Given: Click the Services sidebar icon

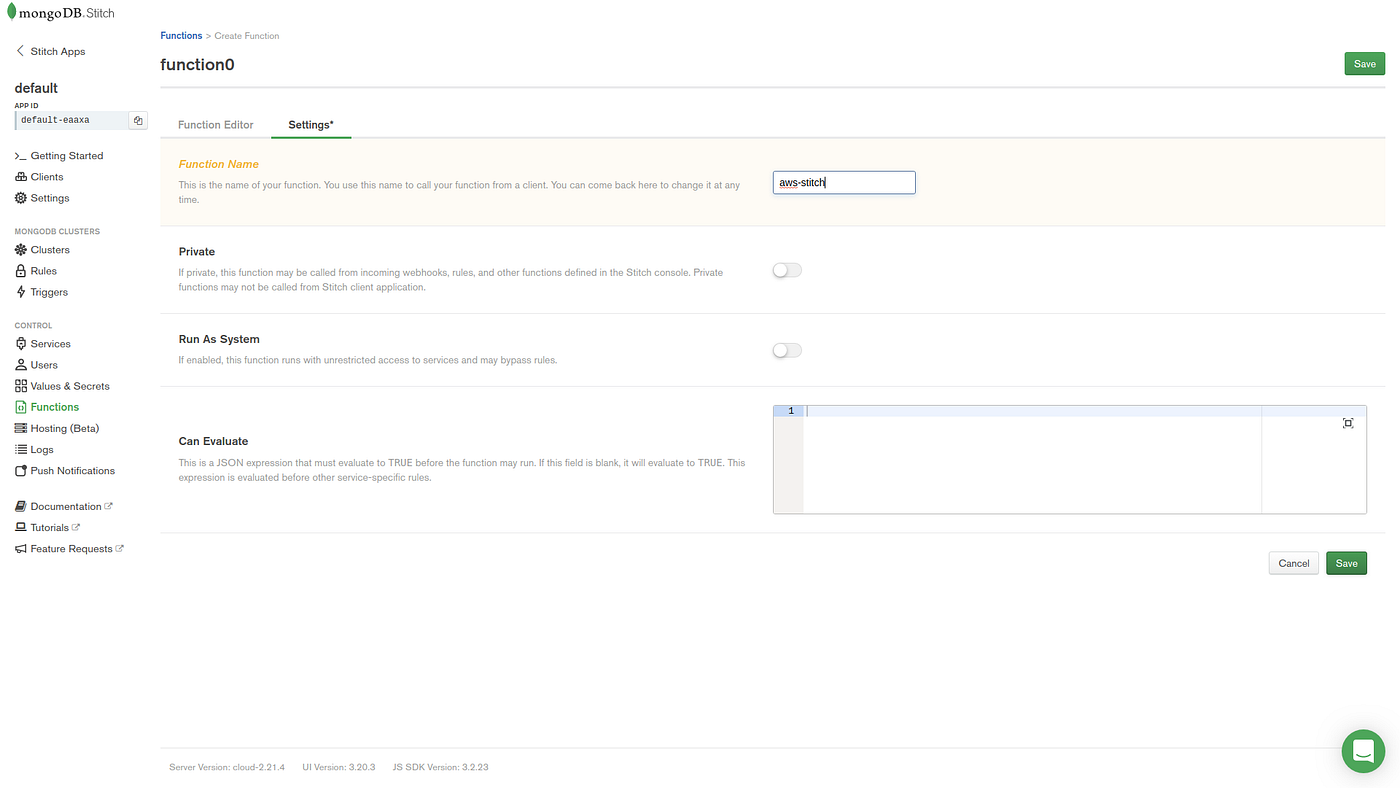Looking at the screenshot, I should coord(19,342).
